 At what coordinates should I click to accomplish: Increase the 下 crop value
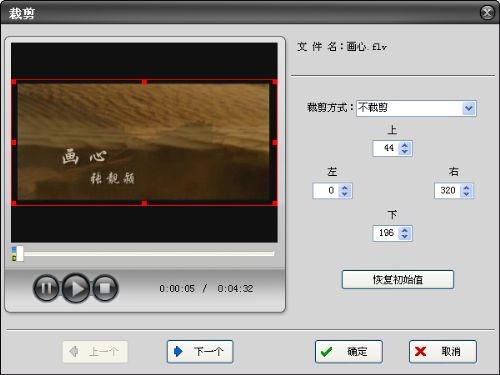pyautogui.click(x=405, y=230)
